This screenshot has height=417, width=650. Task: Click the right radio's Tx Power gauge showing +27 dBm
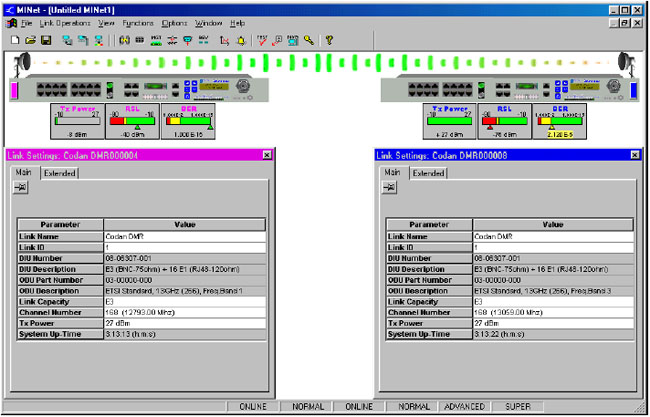pos(450,121)
